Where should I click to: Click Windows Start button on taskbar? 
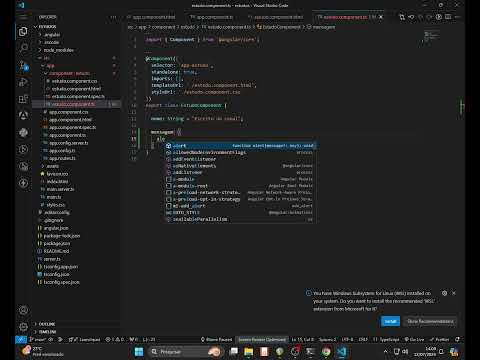click(139, 351)
